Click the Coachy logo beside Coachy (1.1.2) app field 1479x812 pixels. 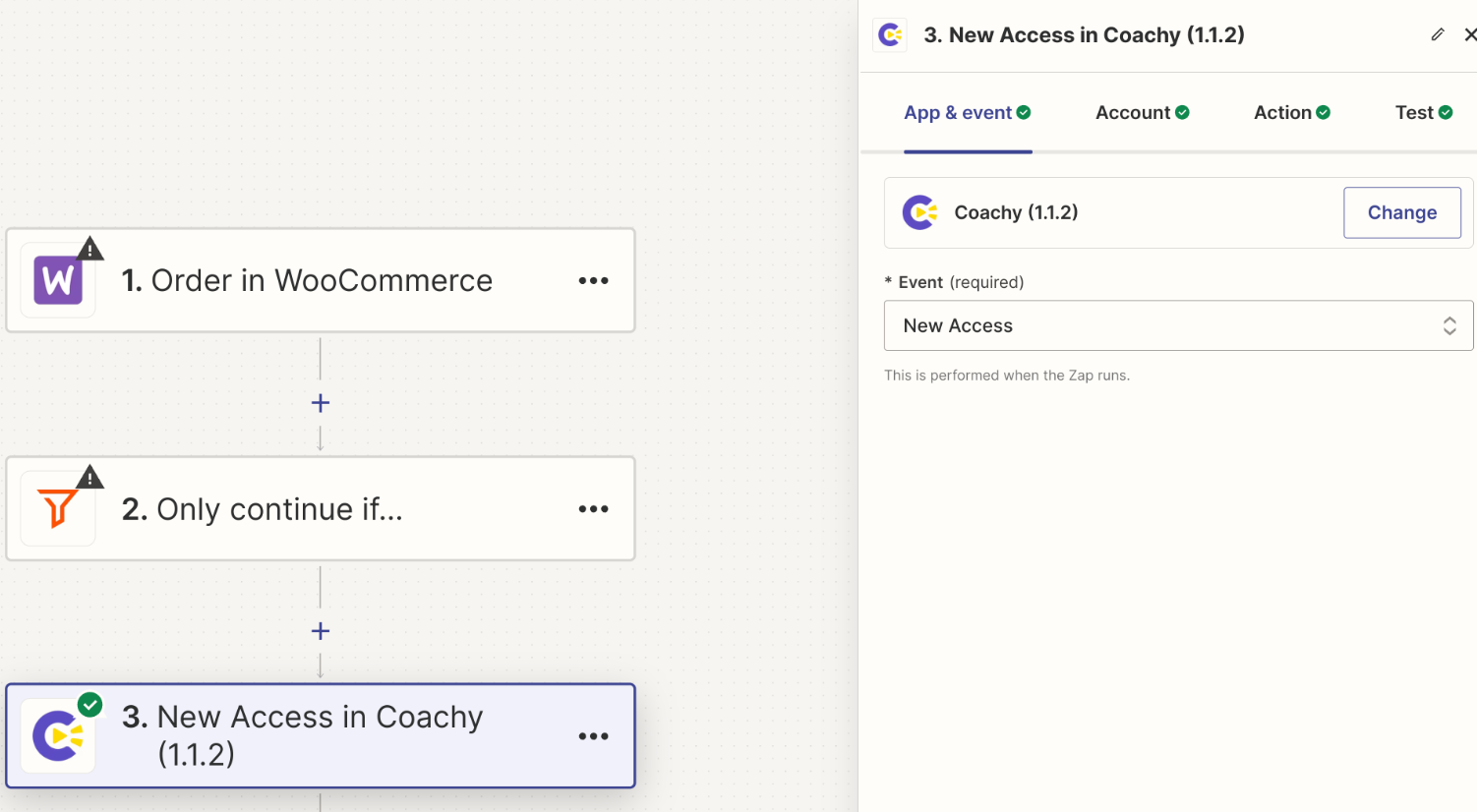coord(919,212)
